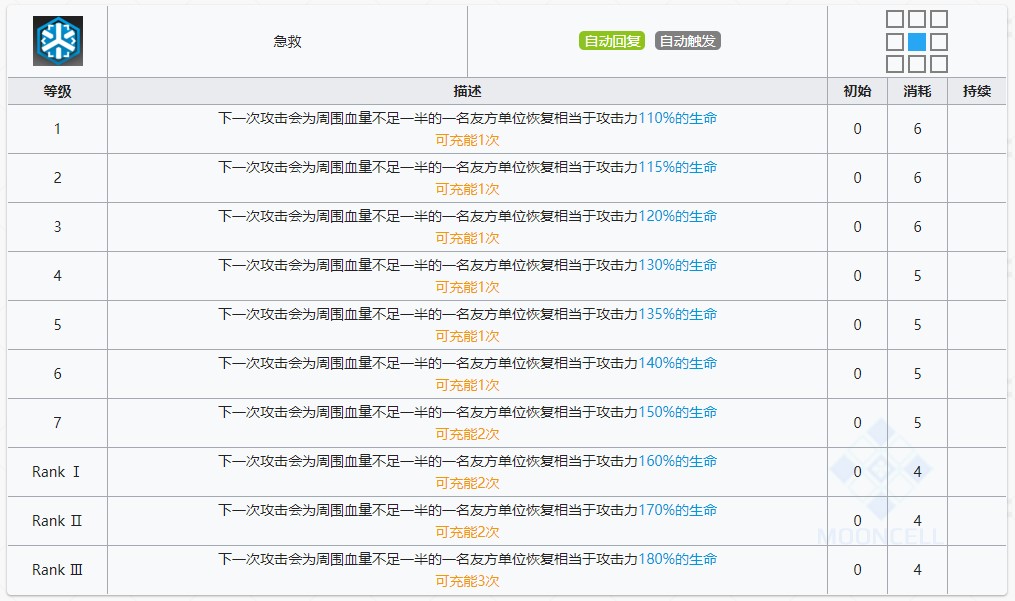Click the 170%的生命 value text
The height and width of the screenshot is (601, 1015).
(x=678, y=510)
